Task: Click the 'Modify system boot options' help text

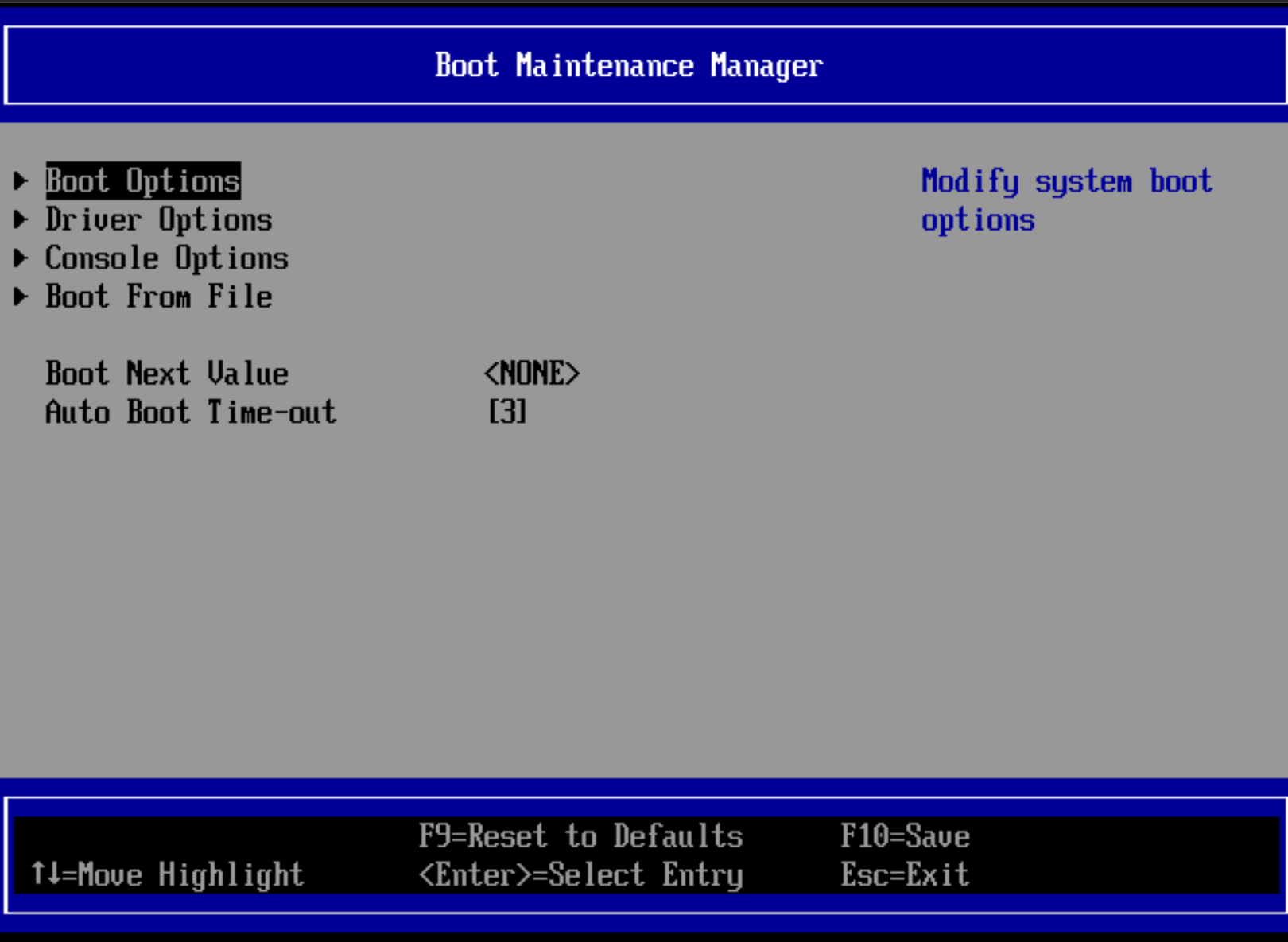Action: [1067, 200]
